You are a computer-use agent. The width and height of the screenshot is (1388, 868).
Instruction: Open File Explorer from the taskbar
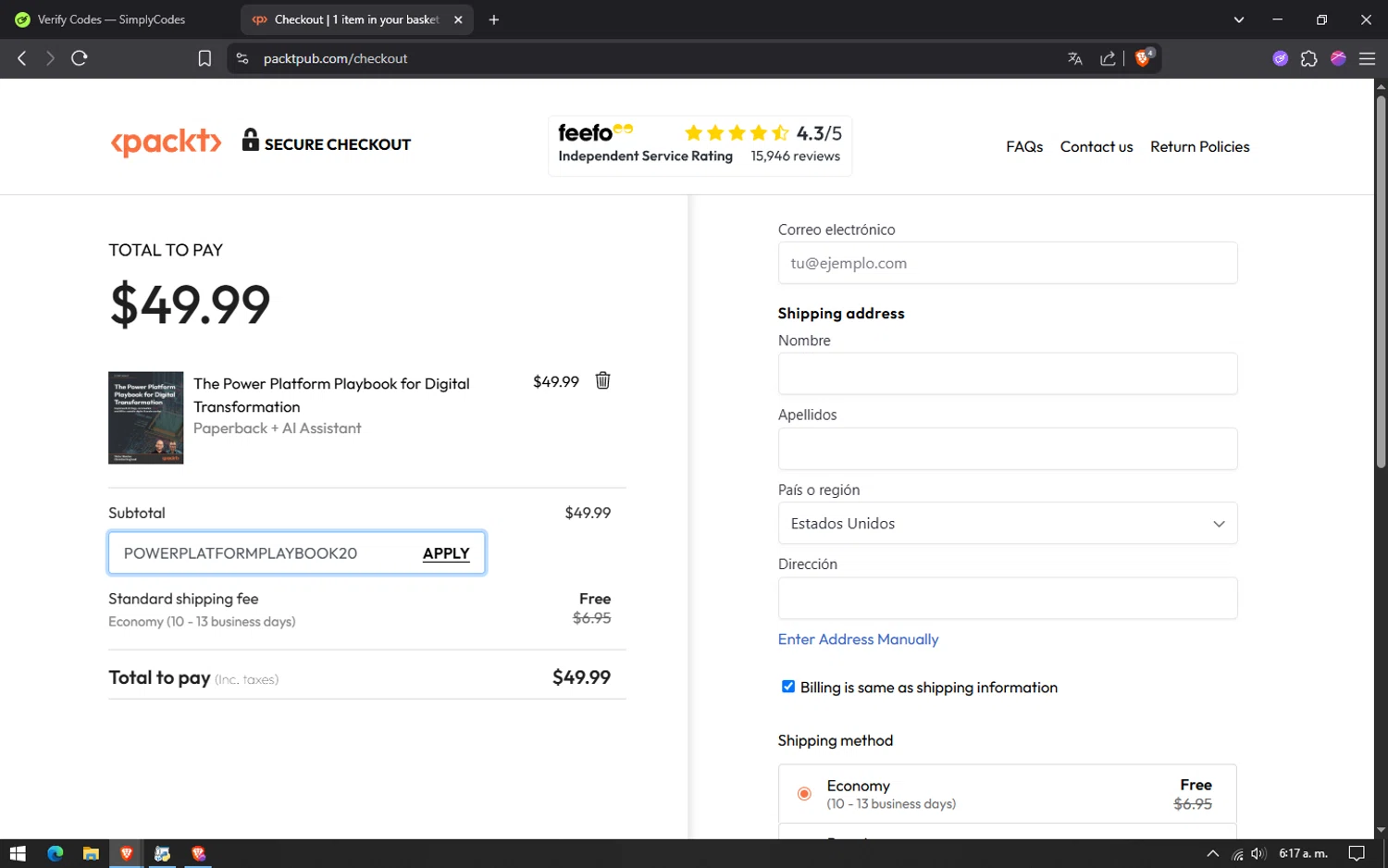[91, 853]
